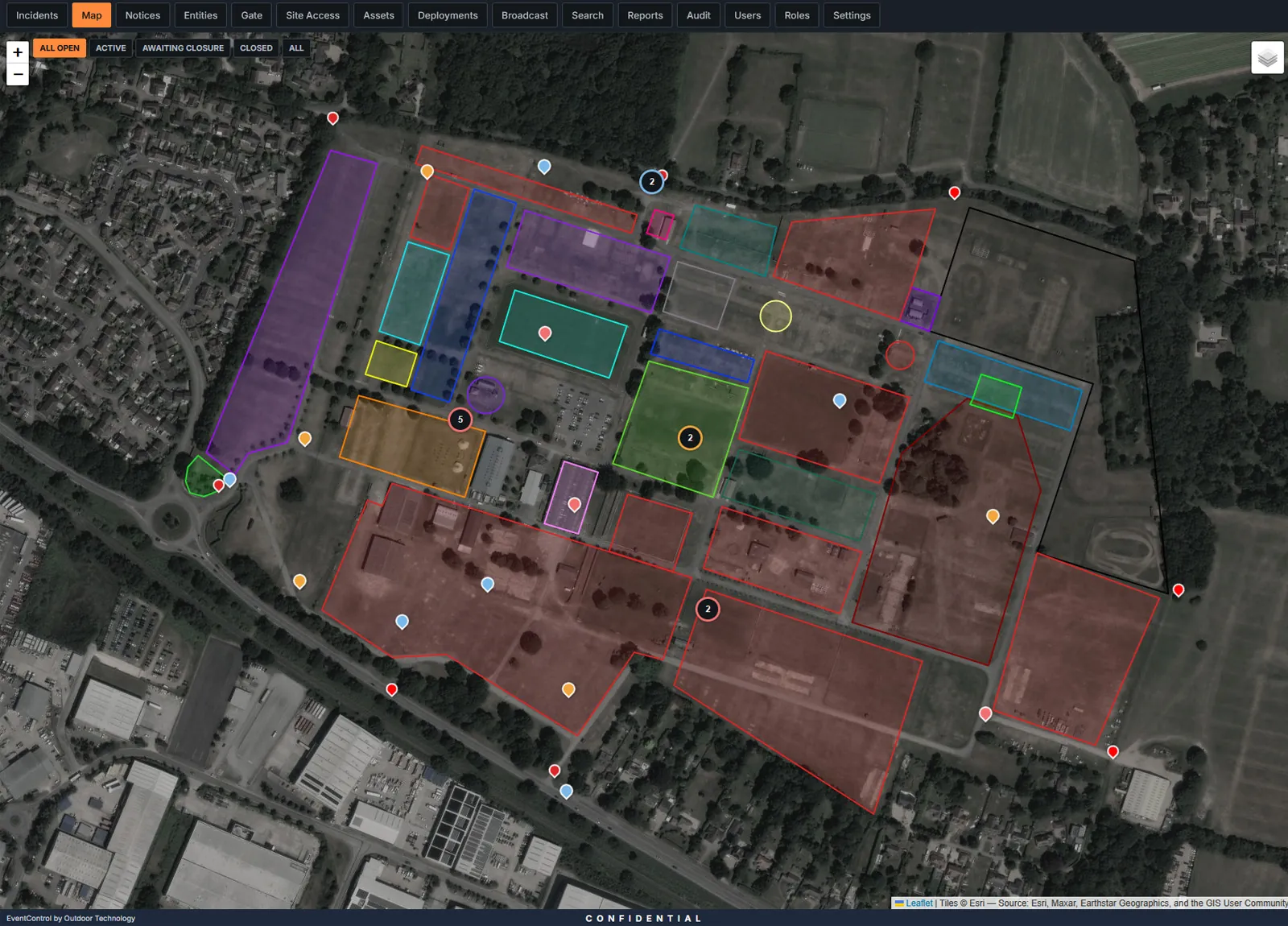Open the red-ringed cluster of 2 below center
Viewport: 1288px width, 926px height.
(x=708, y=609)
